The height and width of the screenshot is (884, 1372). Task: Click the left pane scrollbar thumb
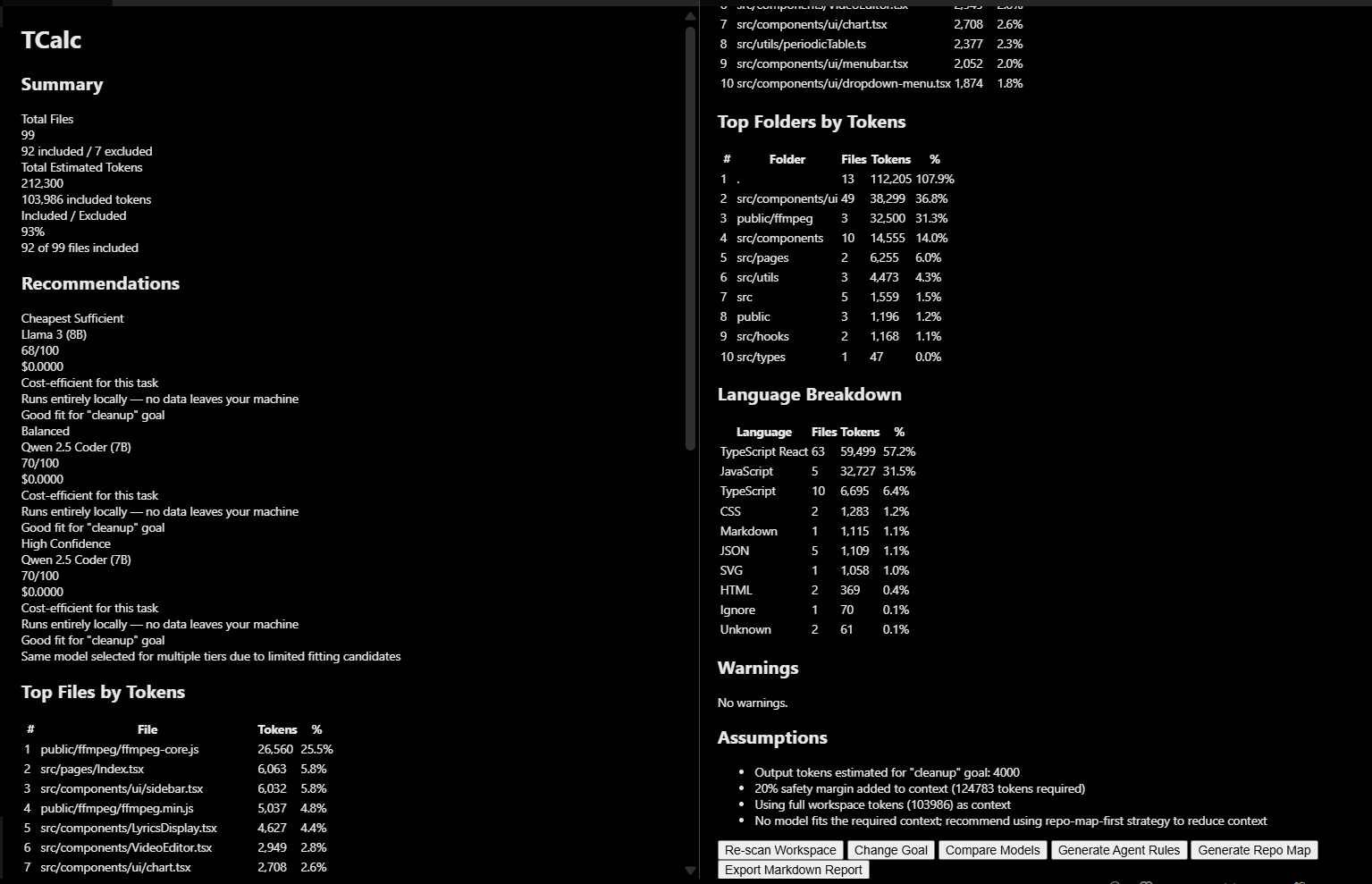click(x=690, y=238)
